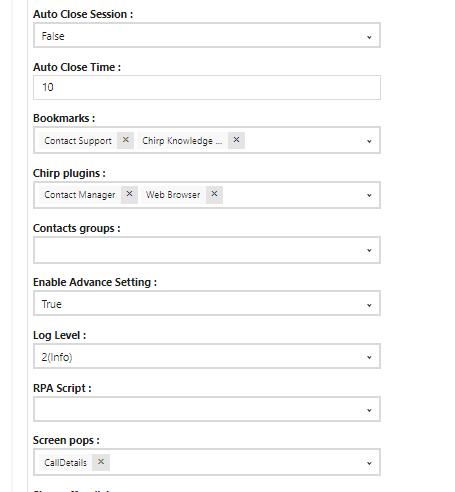Open the Enable Advance Setting dropdown

pyautogui.click(x=207, y=303)
